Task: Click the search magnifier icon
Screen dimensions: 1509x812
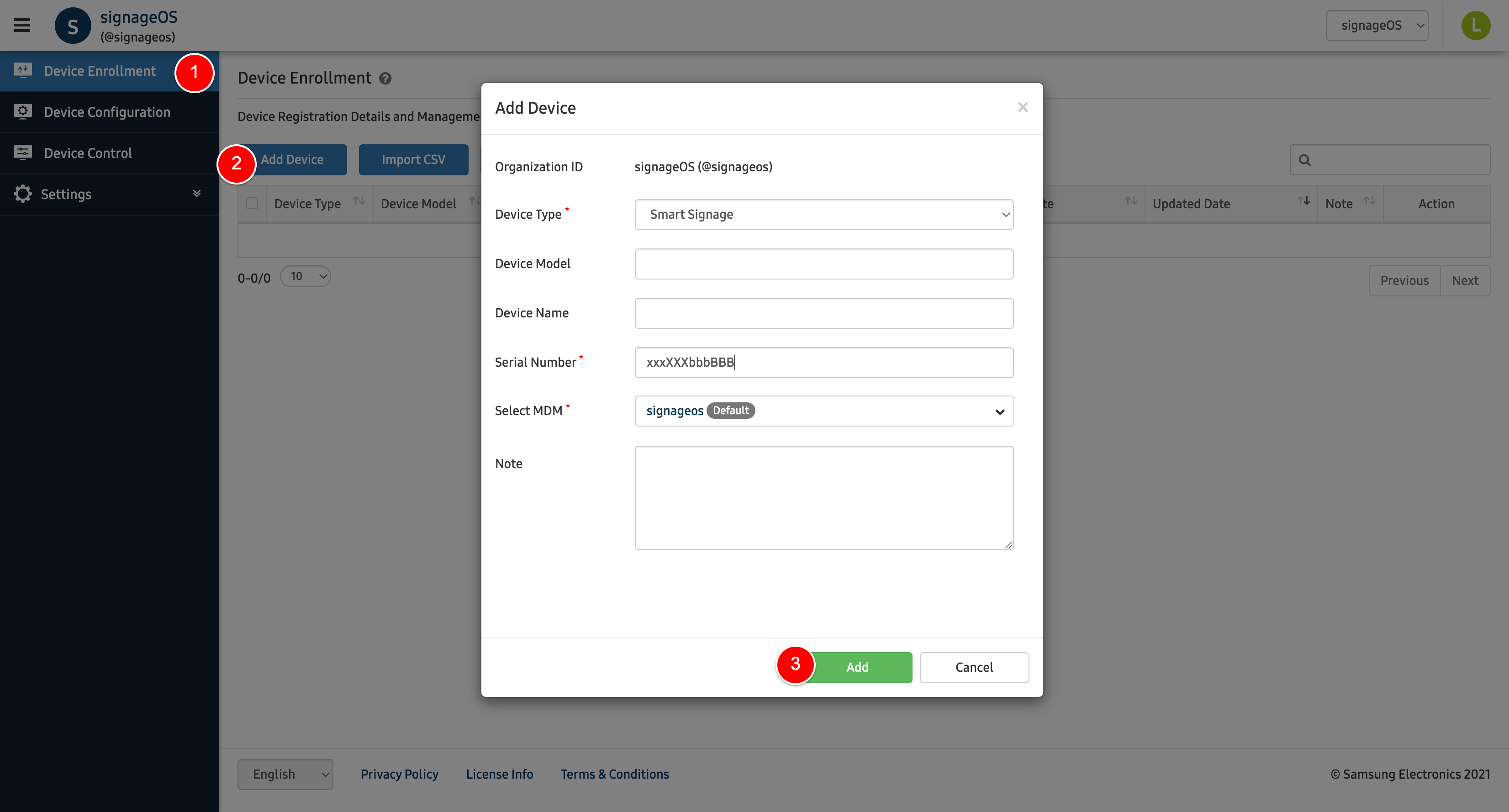Action: pyautogui.click(x=1304, y=160)
